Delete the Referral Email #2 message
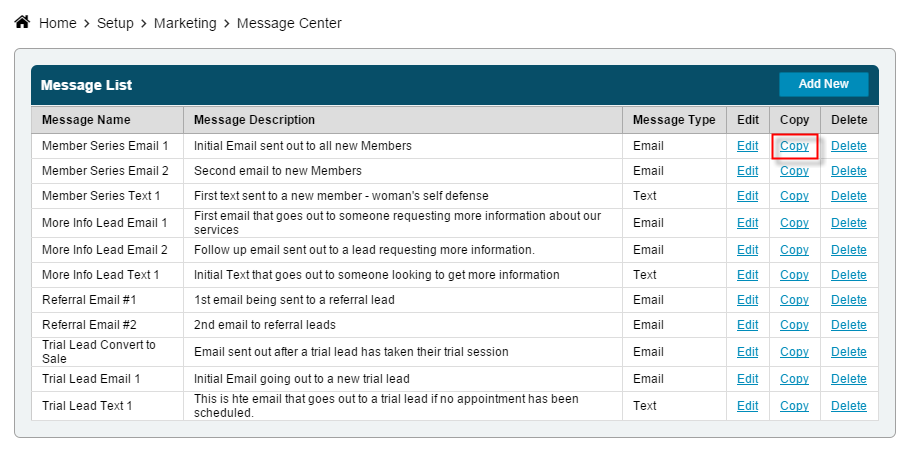Image resolution: width=908 pixels, height=452 pixels. (849, 325)
